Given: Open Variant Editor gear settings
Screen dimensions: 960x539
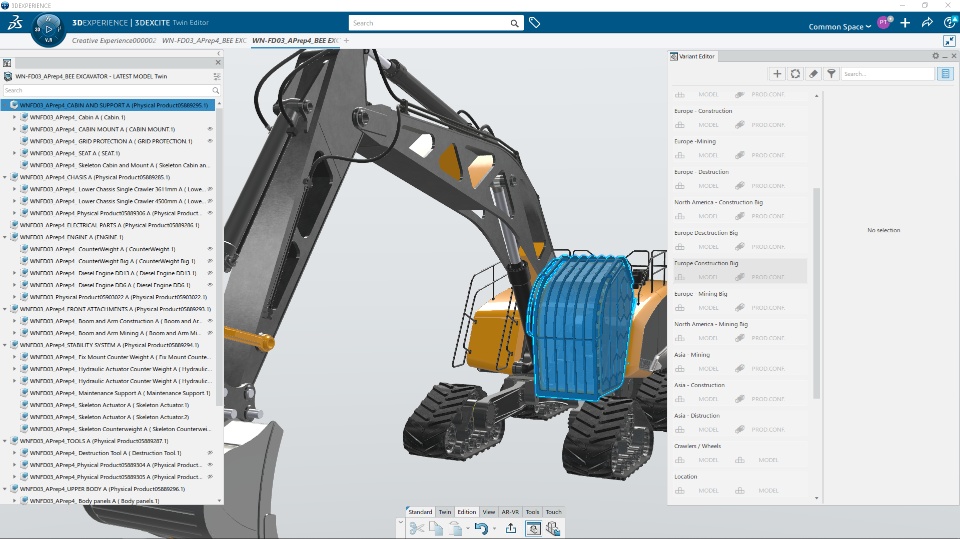Looking at the screenshot, I should (936, 56).
